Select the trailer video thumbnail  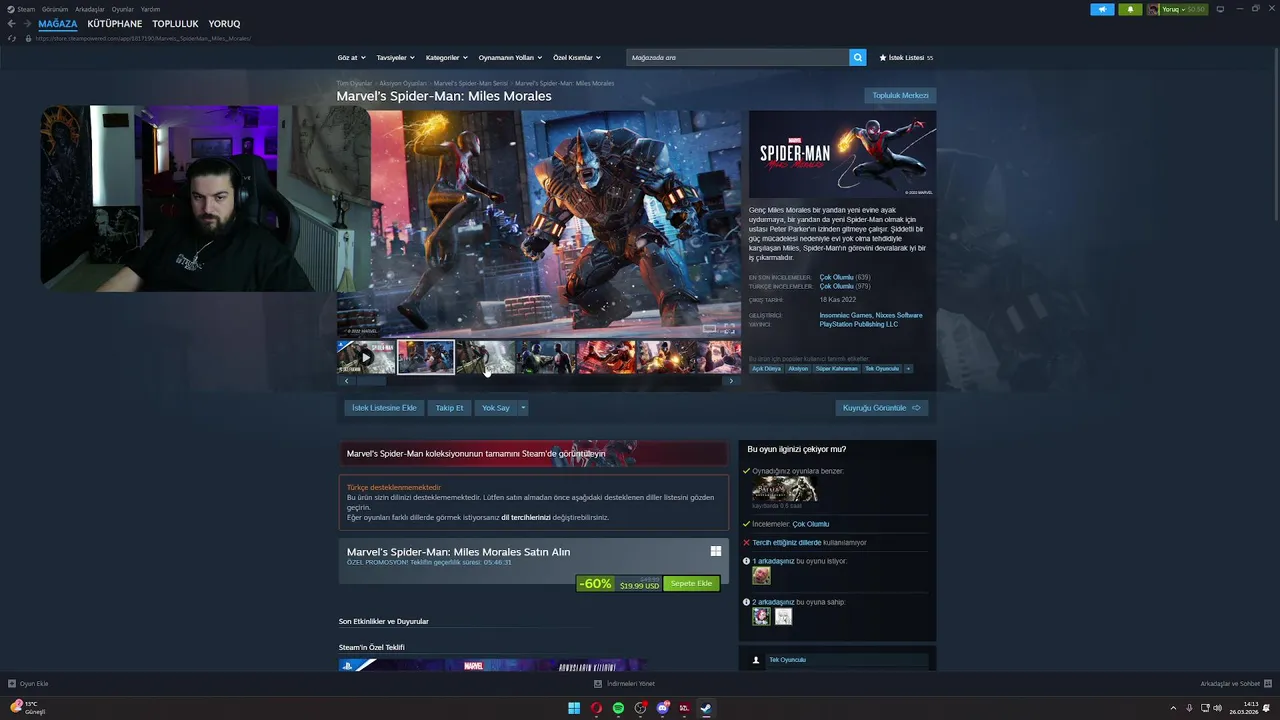click(366, 357)
